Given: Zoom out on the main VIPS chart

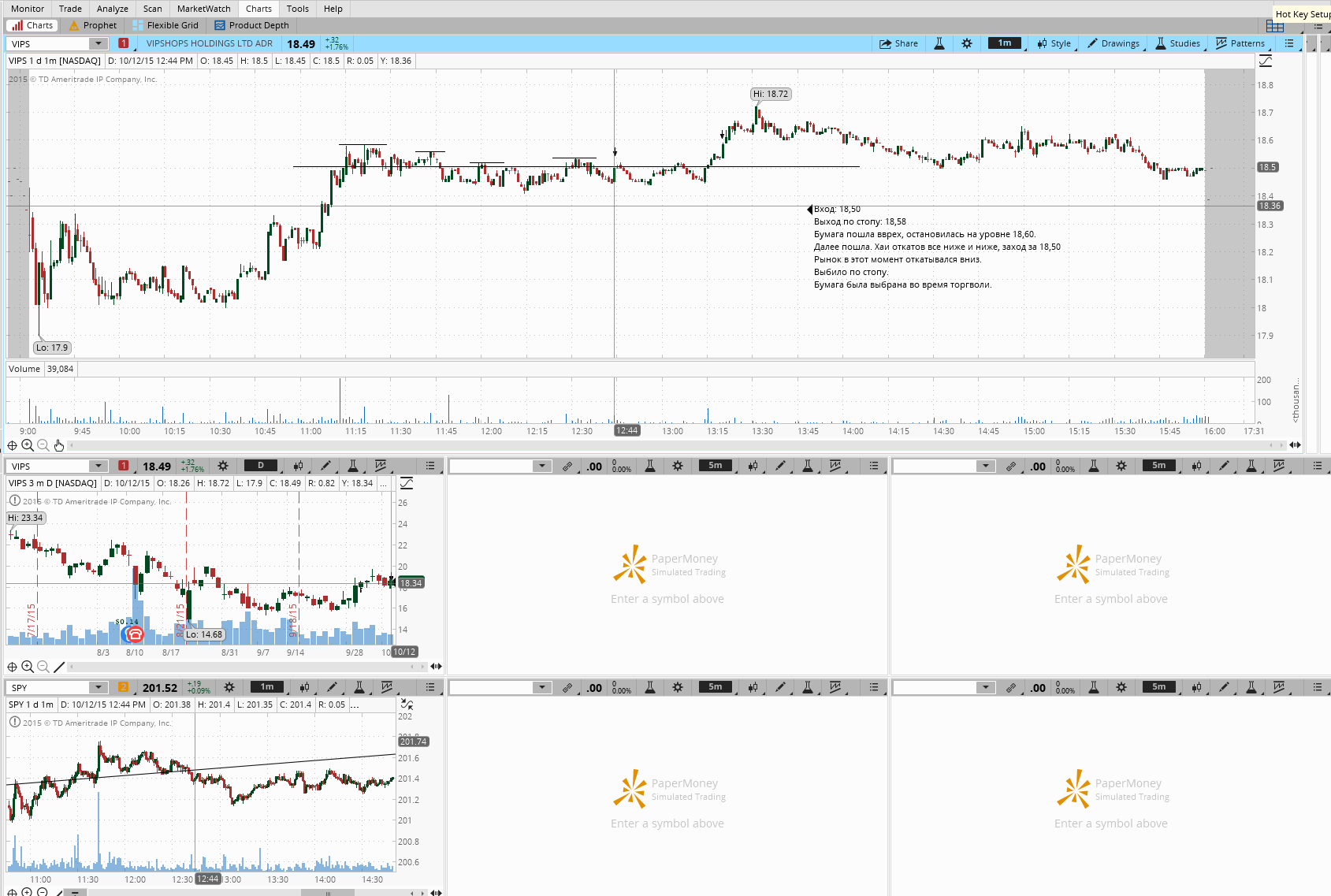Looking at the screenshot, I should [43, 445].
